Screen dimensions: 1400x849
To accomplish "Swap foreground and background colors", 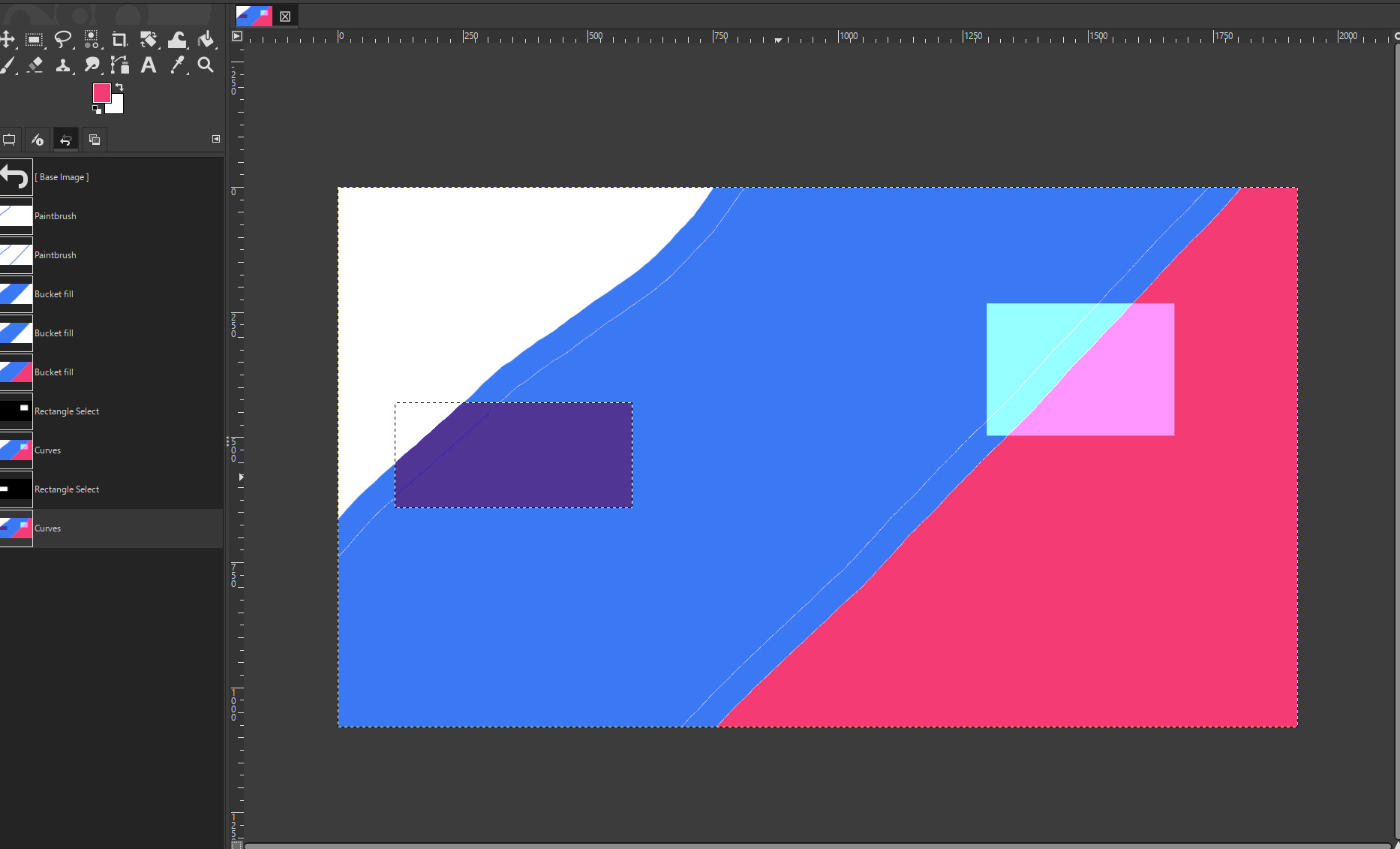I will click(x=119, y=88).
